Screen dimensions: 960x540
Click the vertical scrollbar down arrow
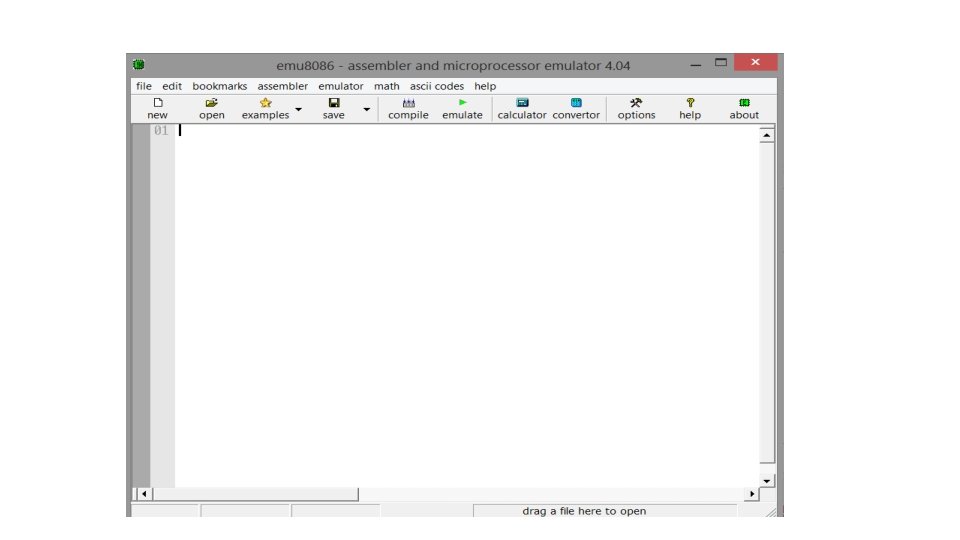tap(767, 481)
